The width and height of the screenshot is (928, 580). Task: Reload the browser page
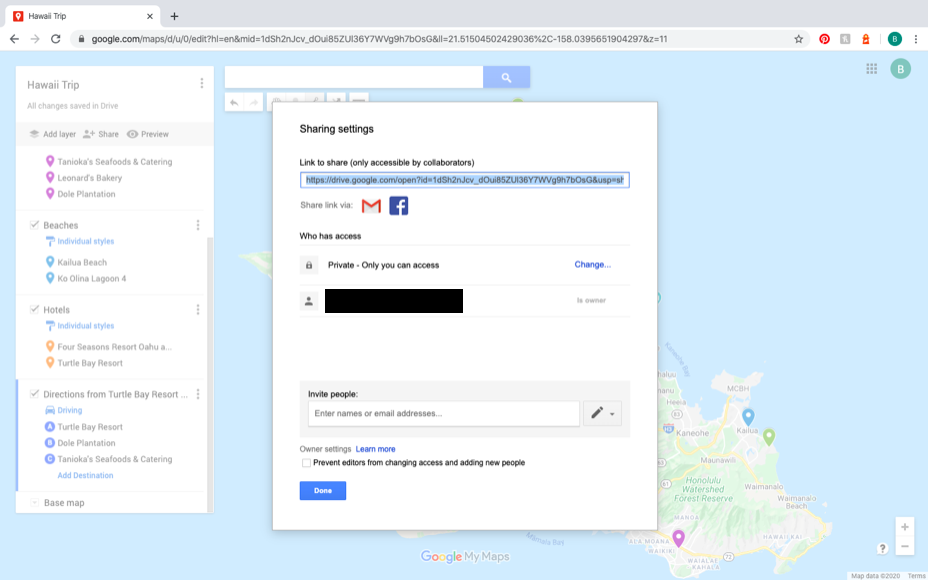[56, 39]
